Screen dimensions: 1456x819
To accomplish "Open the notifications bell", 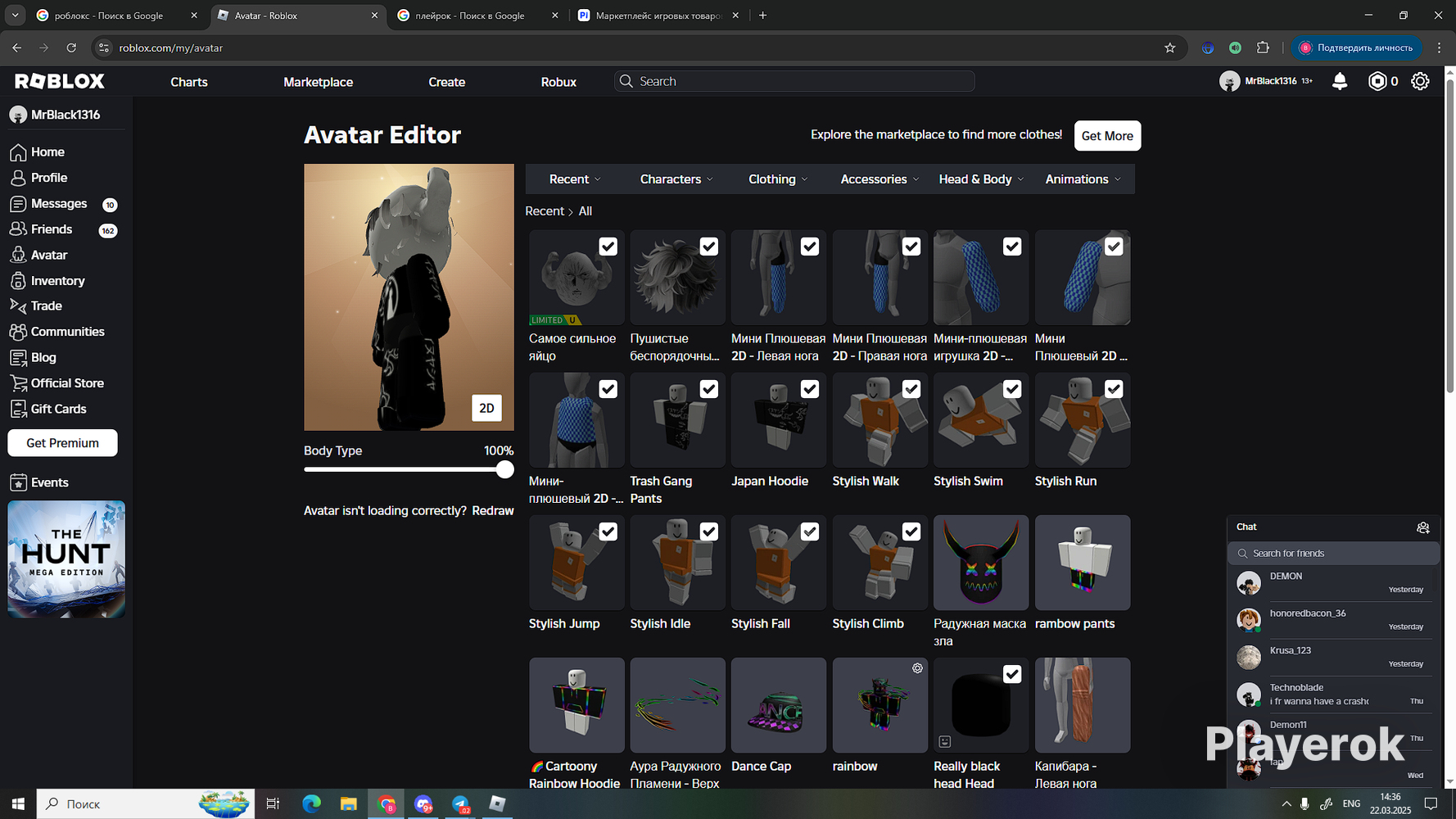I will (x=1340, y=81).
